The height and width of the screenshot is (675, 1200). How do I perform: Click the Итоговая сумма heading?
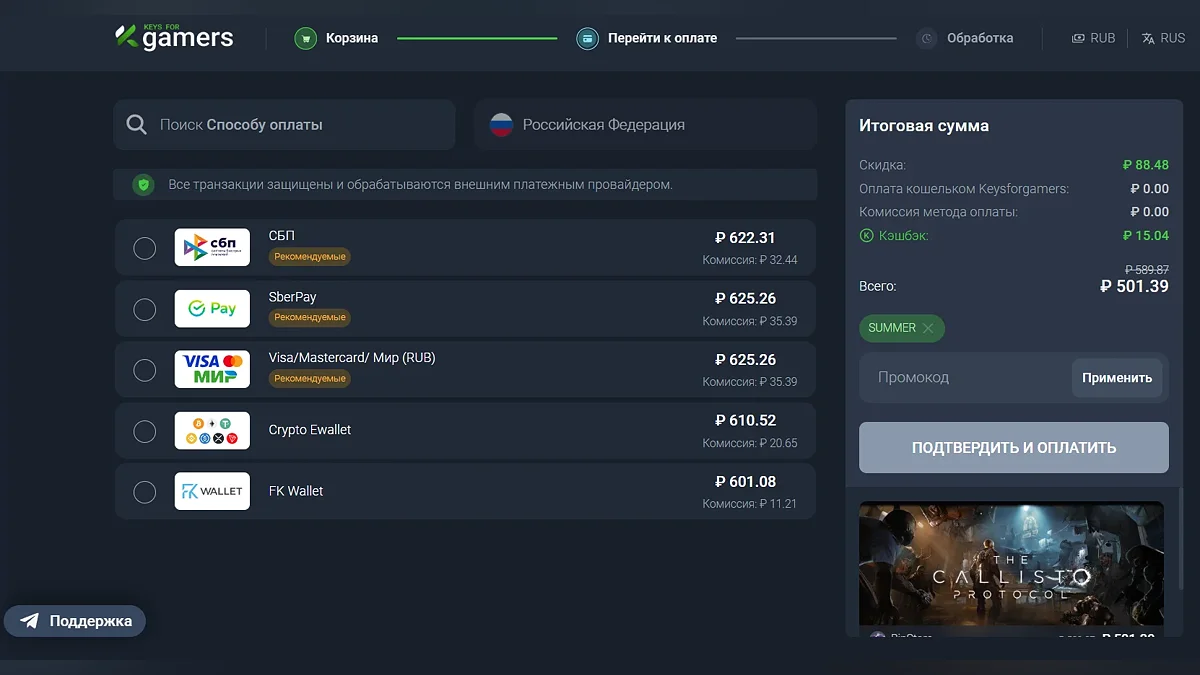point(924,126)
